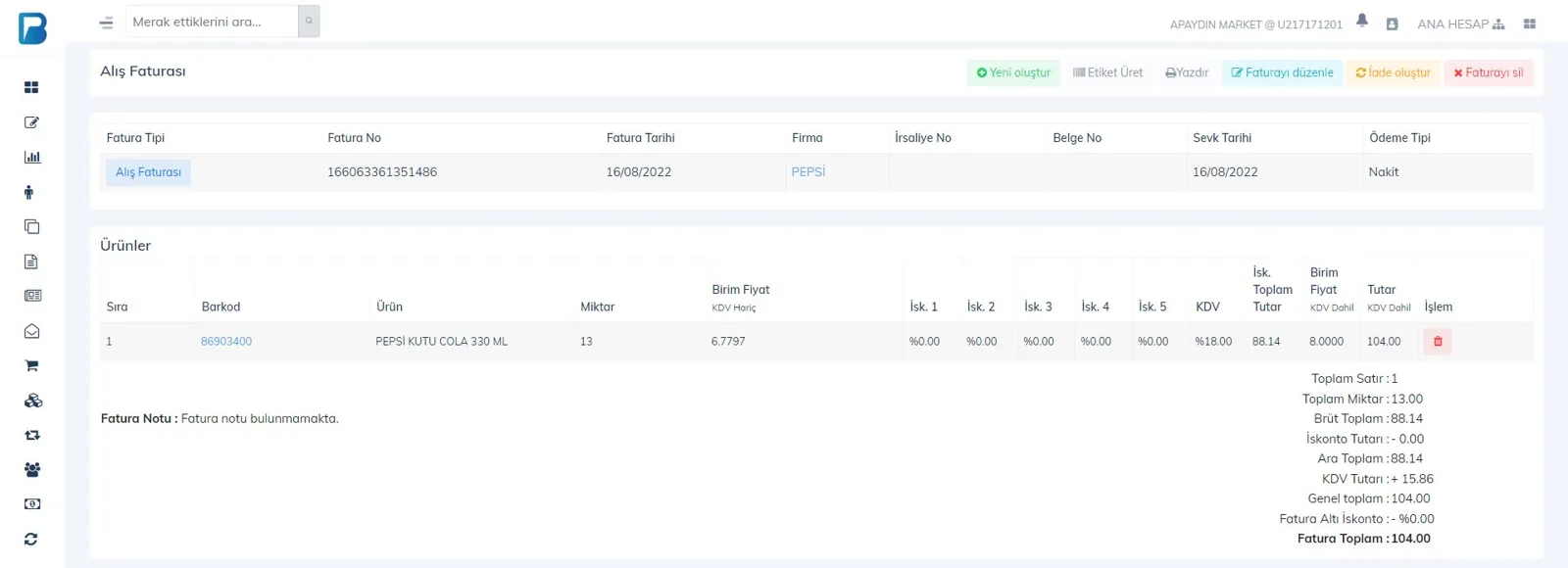The width and height of the screenshot is (1568, 568).
Task: Click the search magnifier button
Action: click(x=309, y=22)
